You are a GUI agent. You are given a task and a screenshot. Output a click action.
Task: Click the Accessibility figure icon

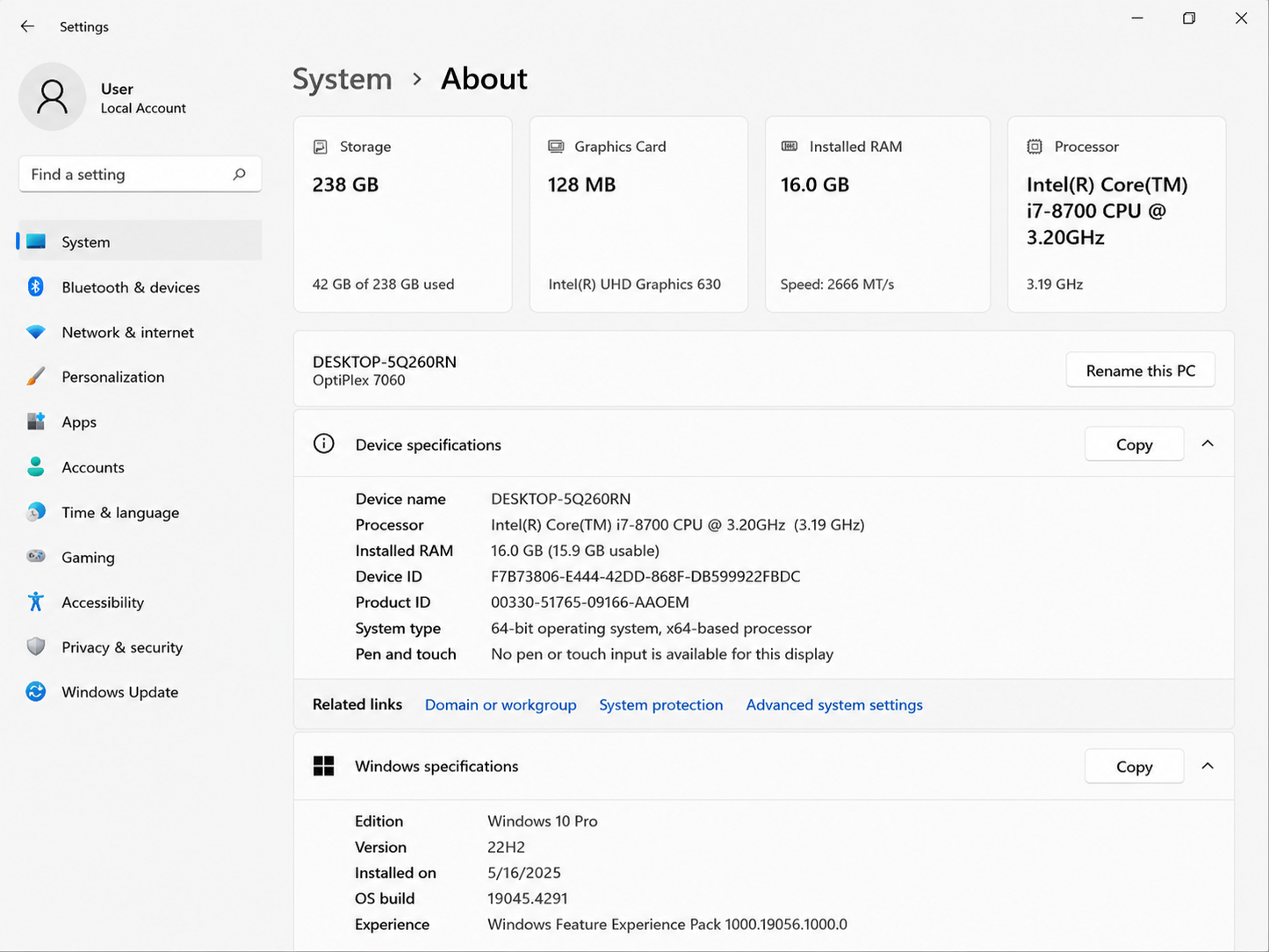(x=36, y=602)
